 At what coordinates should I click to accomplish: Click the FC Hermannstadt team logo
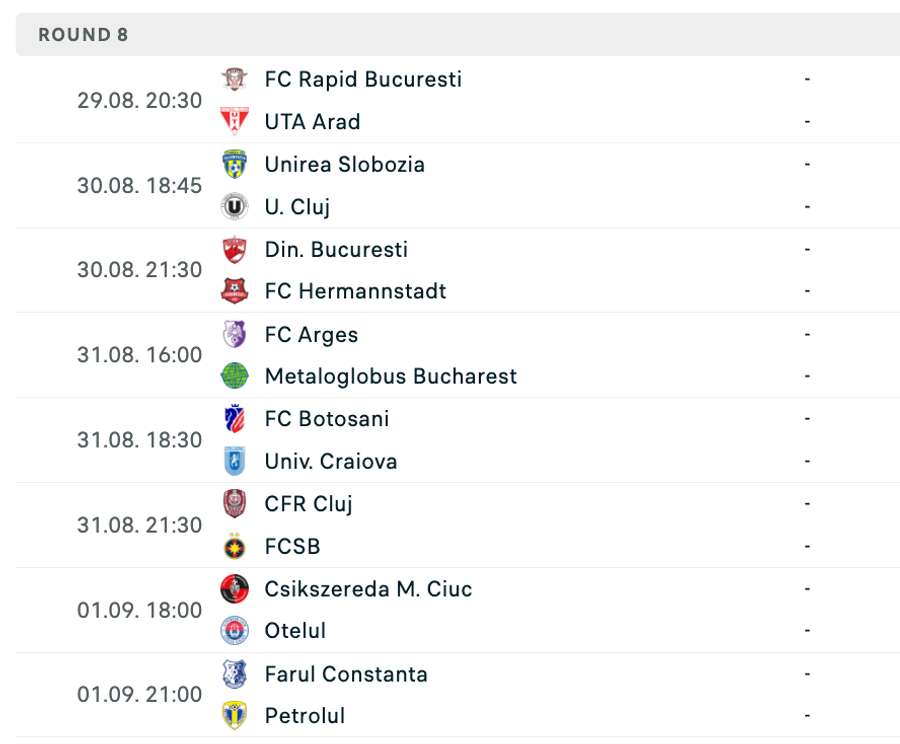pyautogui.click(x=234, y=291)
